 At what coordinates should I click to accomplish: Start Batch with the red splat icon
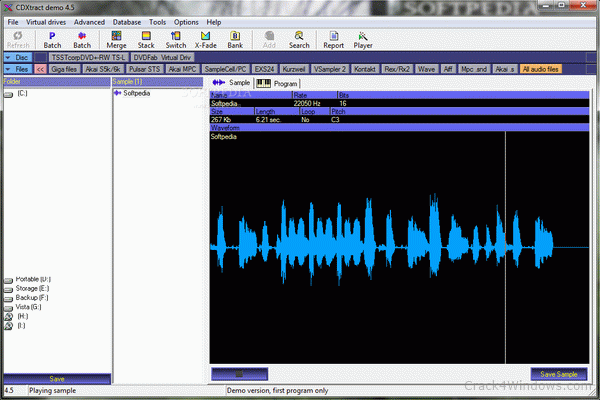tap(82, 40)
